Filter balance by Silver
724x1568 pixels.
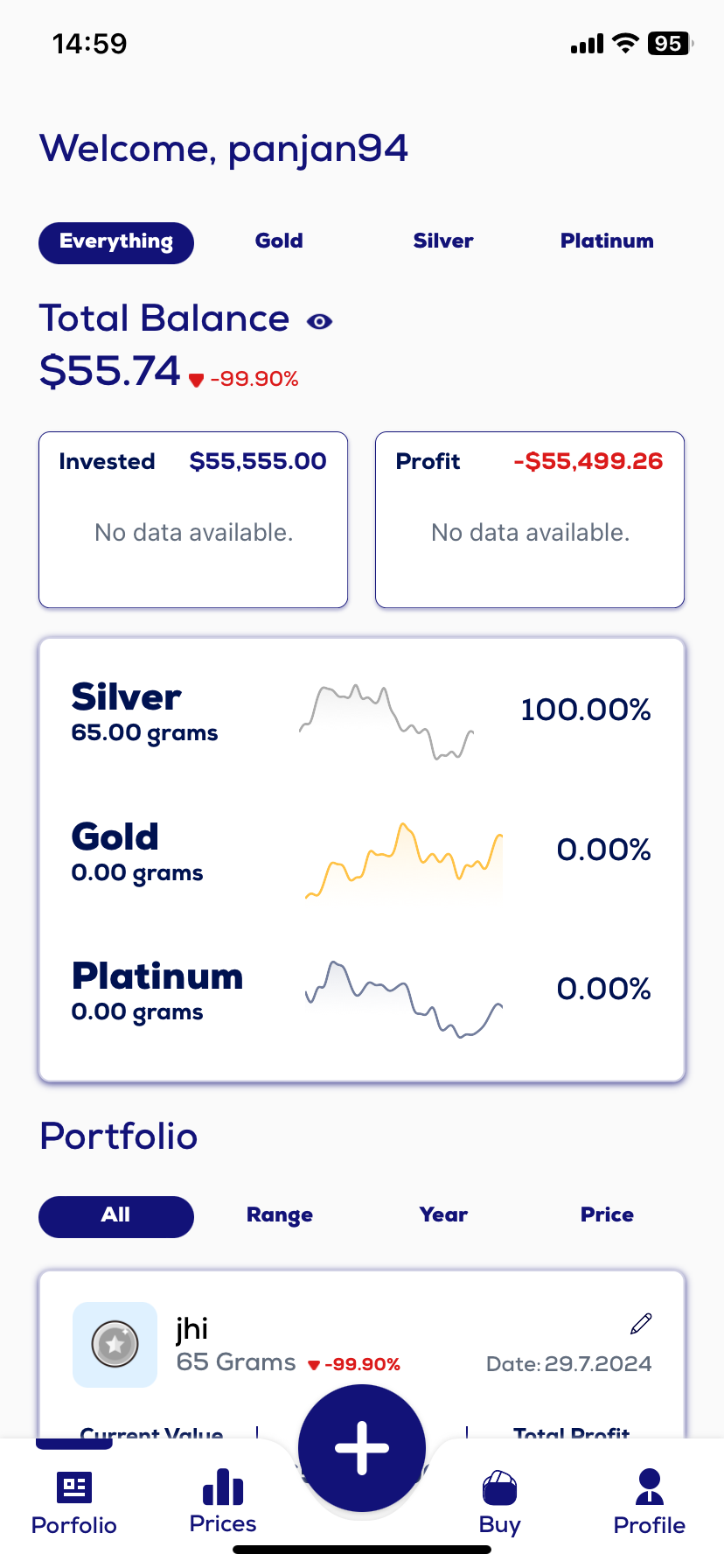pyautogui.click(x=443, y=241)
